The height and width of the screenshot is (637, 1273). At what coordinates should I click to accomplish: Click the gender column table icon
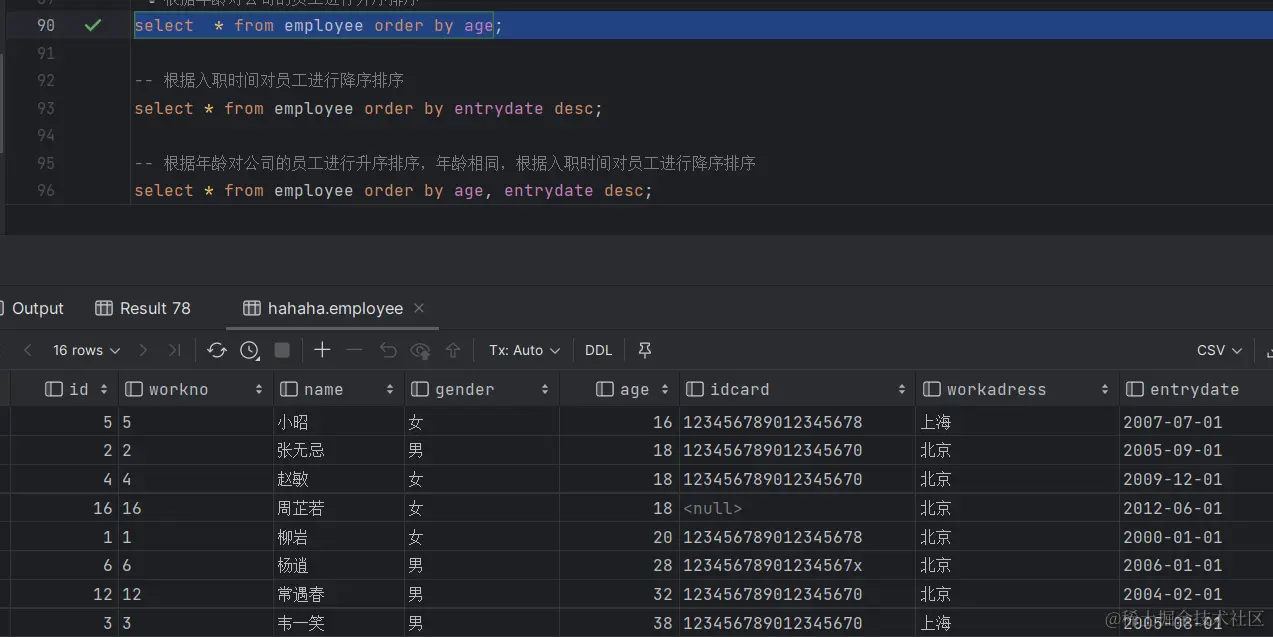[x=420, y=389]
